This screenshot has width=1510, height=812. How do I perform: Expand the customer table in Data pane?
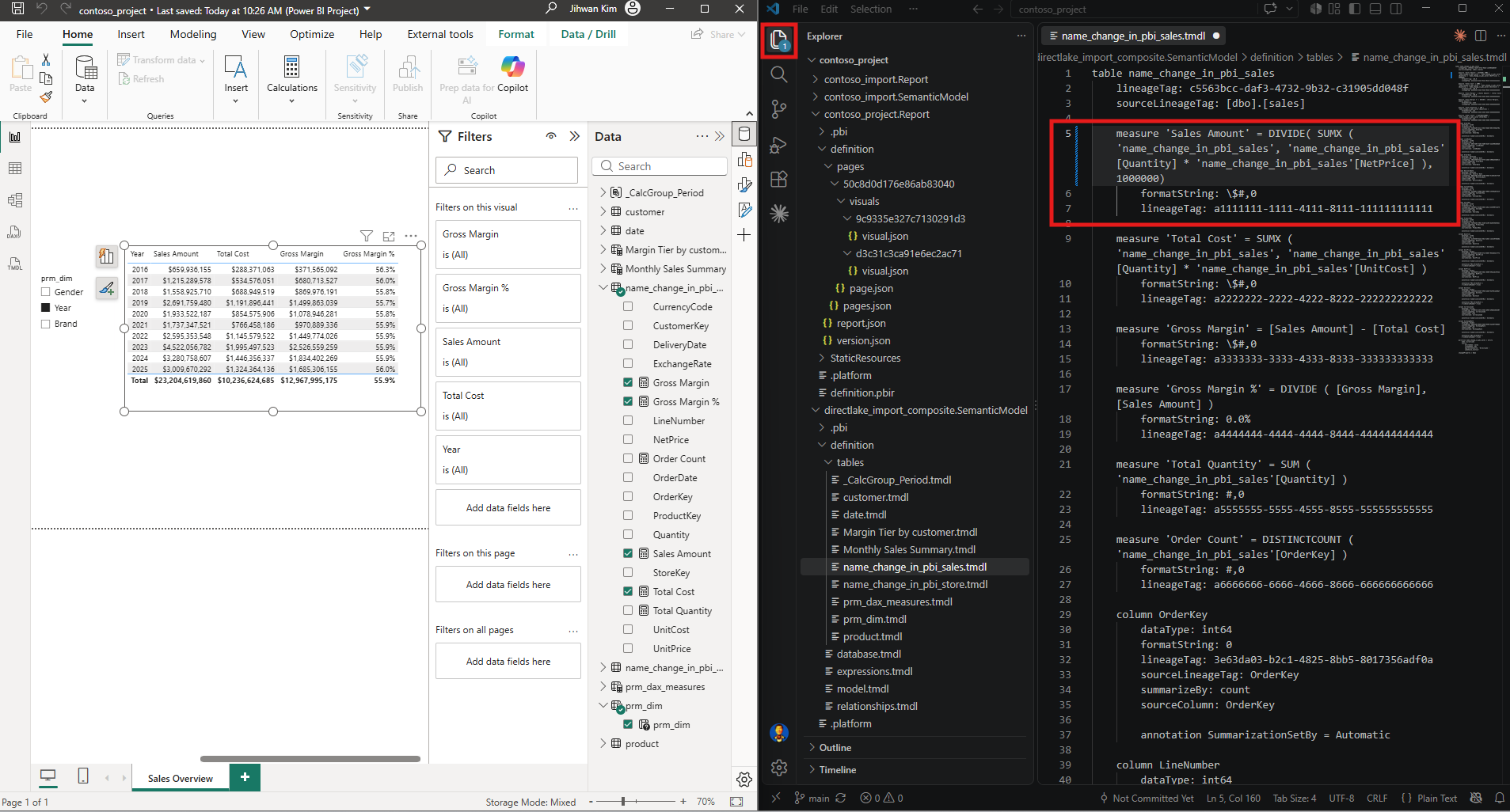coord(603,211)
